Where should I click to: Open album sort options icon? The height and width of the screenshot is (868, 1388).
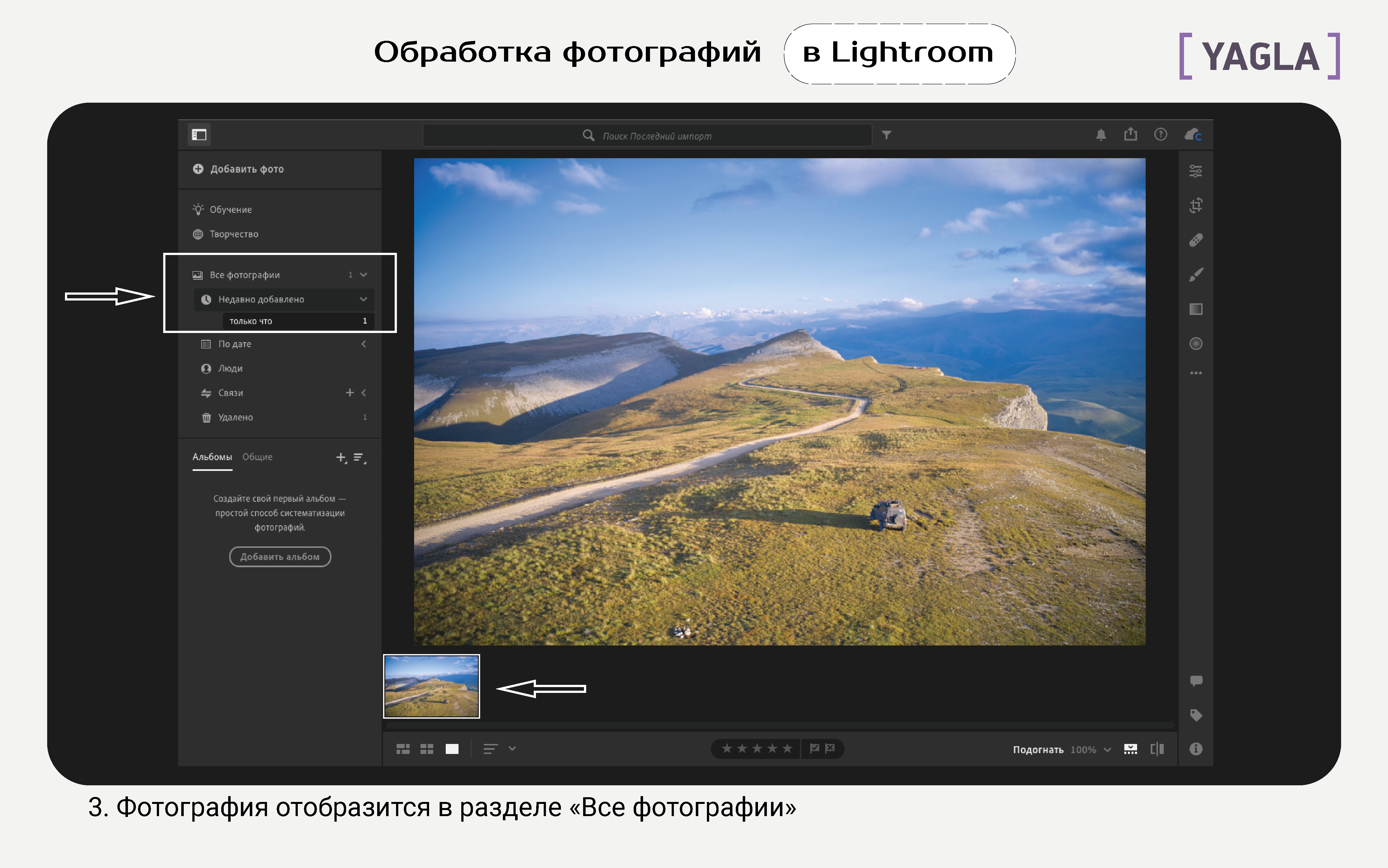tap(360, 458)
